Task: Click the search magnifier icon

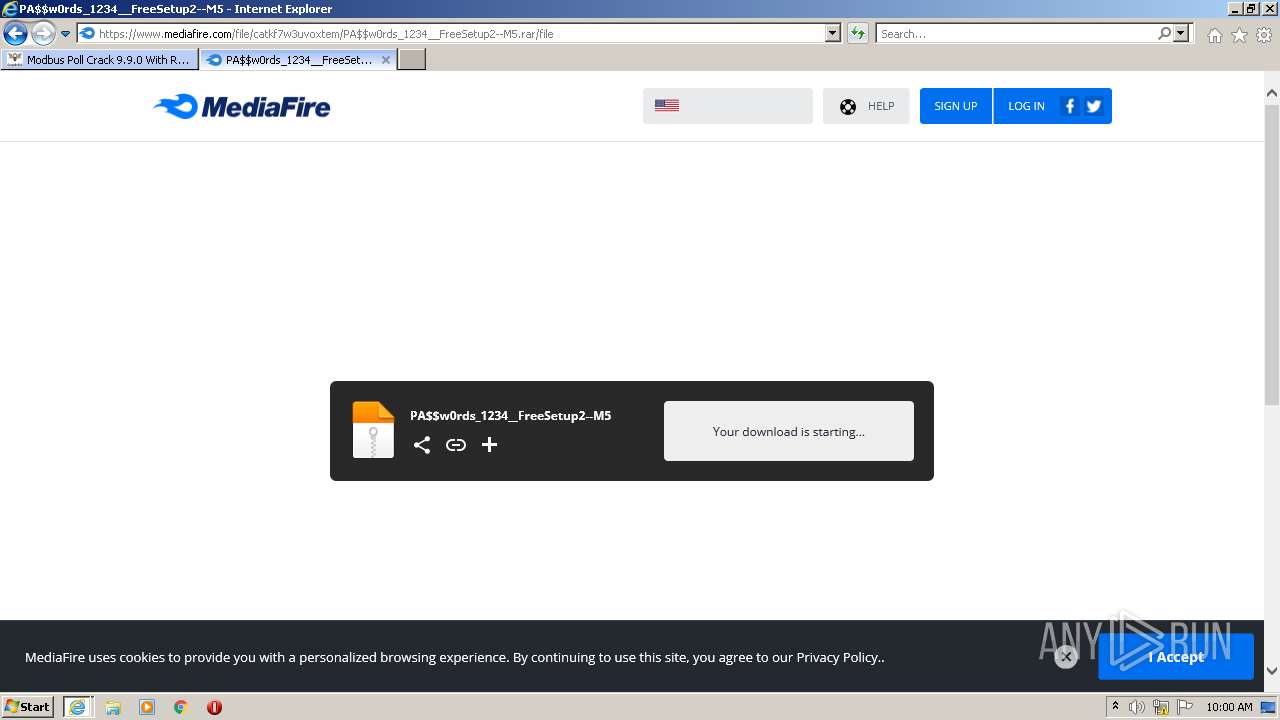Action: [x=1164, y=33]
